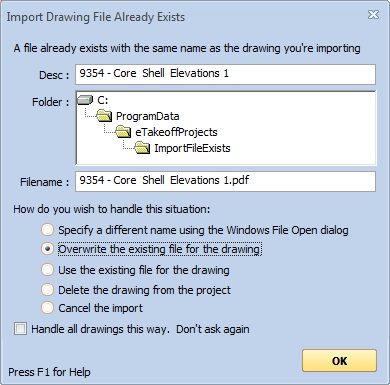The width and height of the screenshot is (390, 385).
Task: Enable Handle all drawings this way checkbox
Action: point(20,329)
